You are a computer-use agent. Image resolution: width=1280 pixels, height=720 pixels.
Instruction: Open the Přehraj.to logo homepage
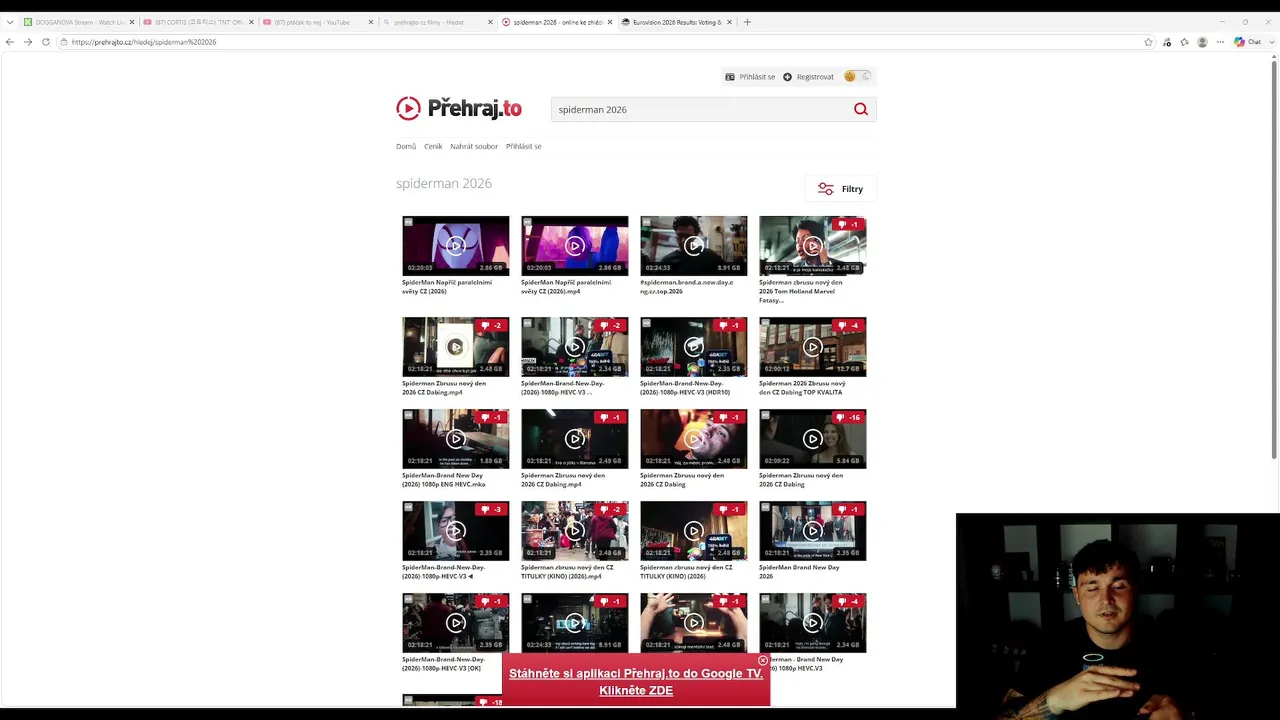pyautogui.click(x=459, y=108)
